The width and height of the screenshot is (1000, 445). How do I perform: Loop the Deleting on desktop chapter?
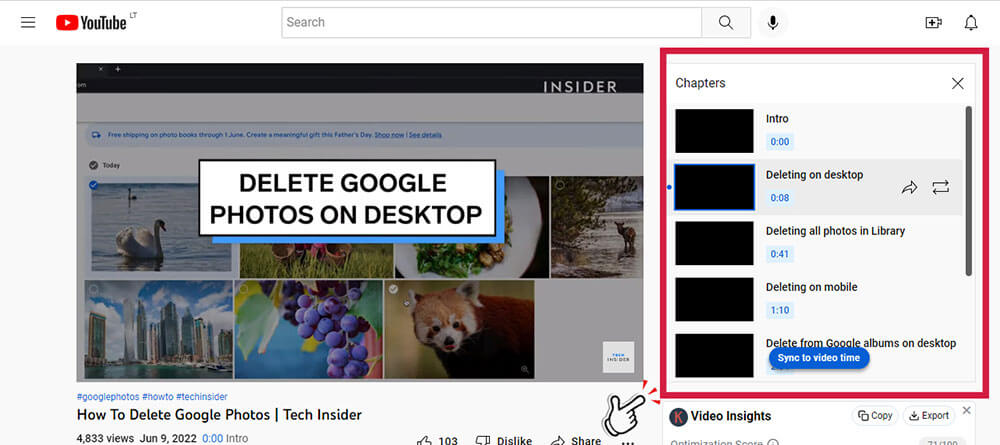click(x=941, y=187)
